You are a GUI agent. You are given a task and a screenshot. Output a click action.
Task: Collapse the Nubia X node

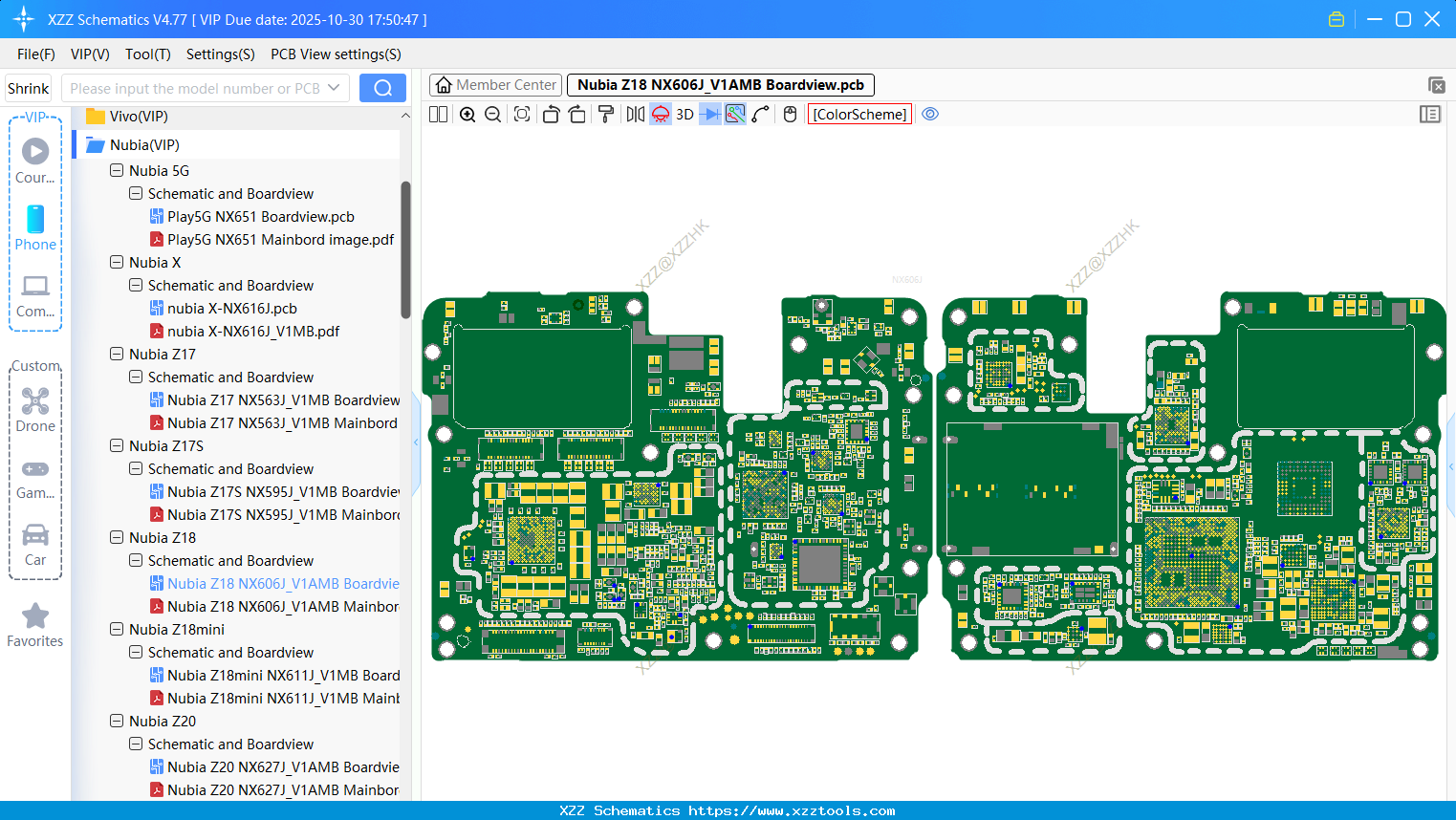coord(117,262)
